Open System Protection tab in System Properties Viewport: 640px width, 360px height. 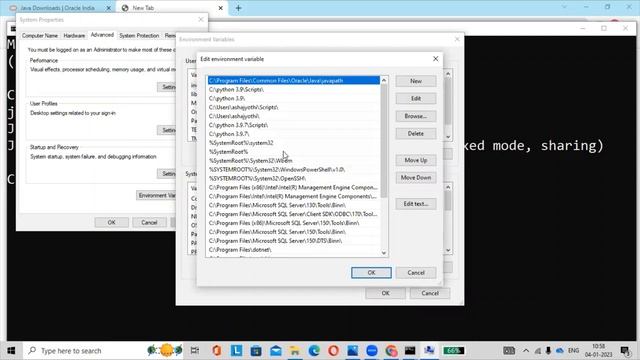pos(139,36)
